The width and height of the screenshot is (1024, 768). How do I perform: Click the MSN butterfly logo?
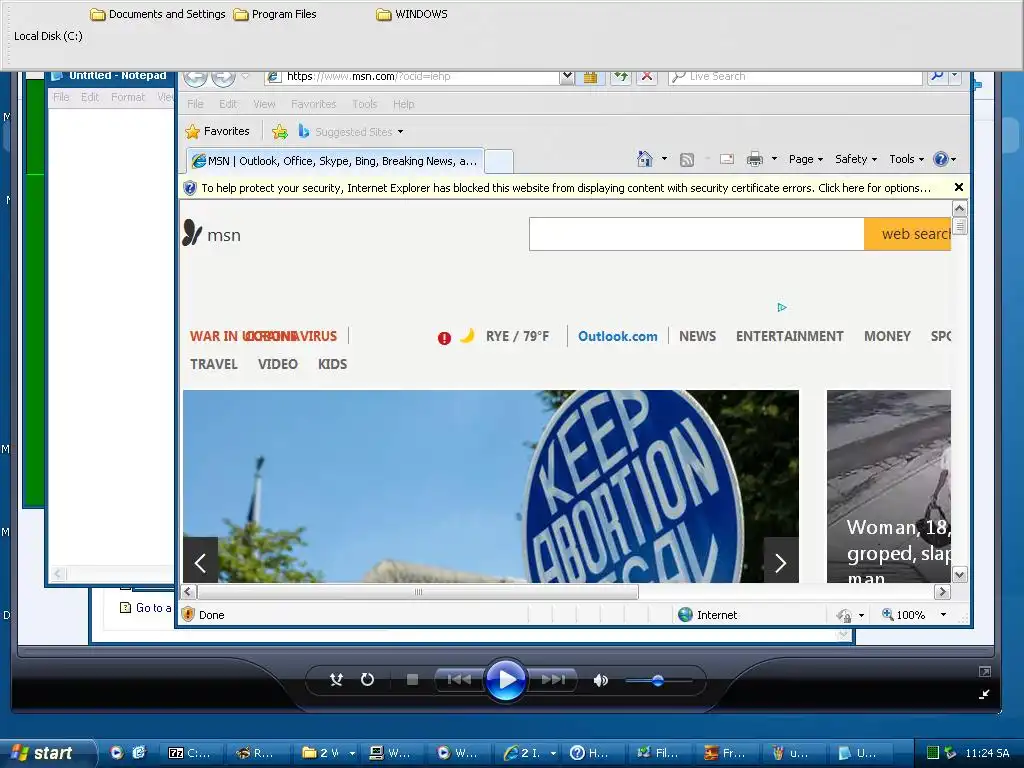click(192, 233)
